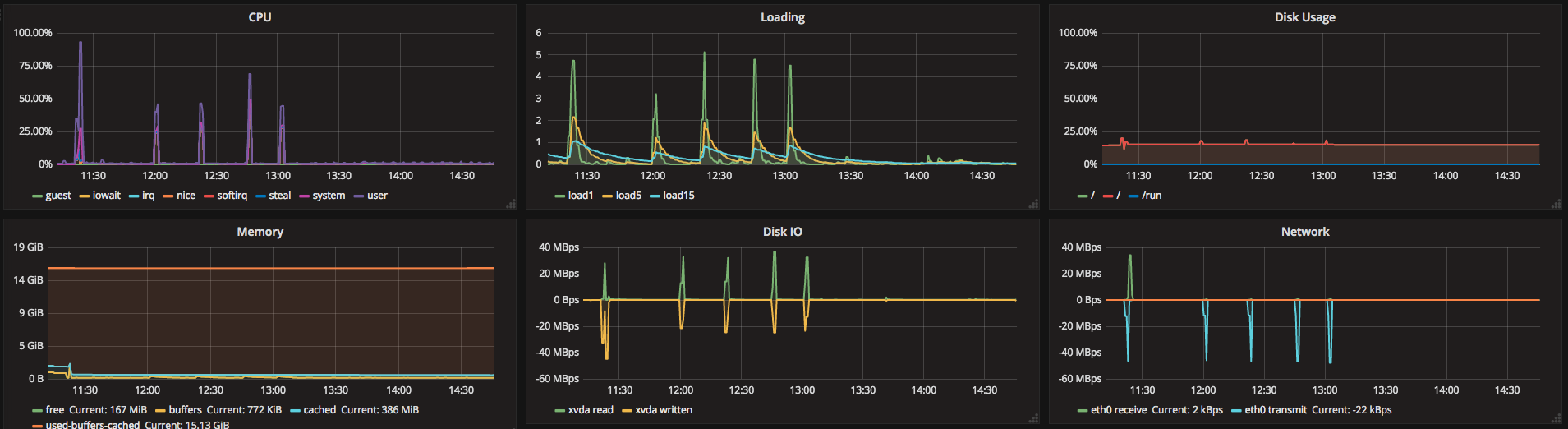The width and height of the screenshot is (1568, 429).
Task: Open the CPU panel title dropdown menu
Action: pos(260,17)
